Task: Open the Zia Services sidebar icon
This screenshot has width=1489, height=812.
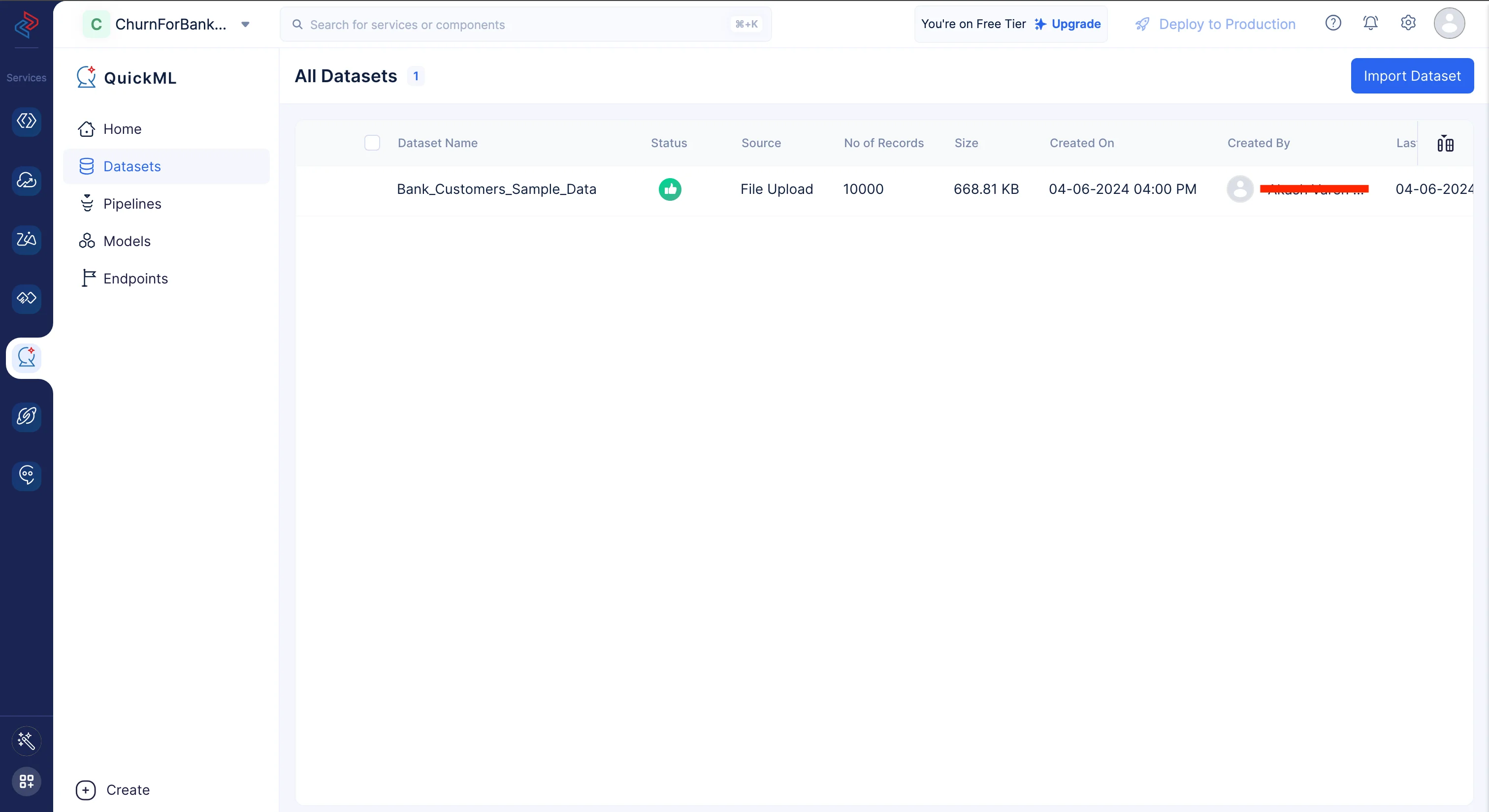Action: [x=27, y=240]
